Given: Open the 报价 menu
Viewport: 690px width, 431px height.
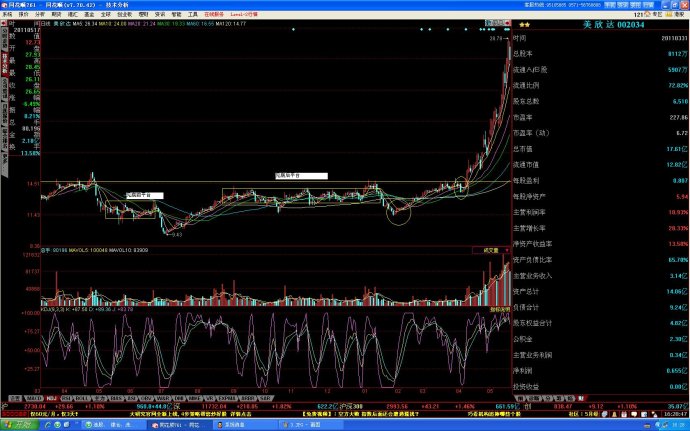Looking at the screenshot, I should pos(25,15).
